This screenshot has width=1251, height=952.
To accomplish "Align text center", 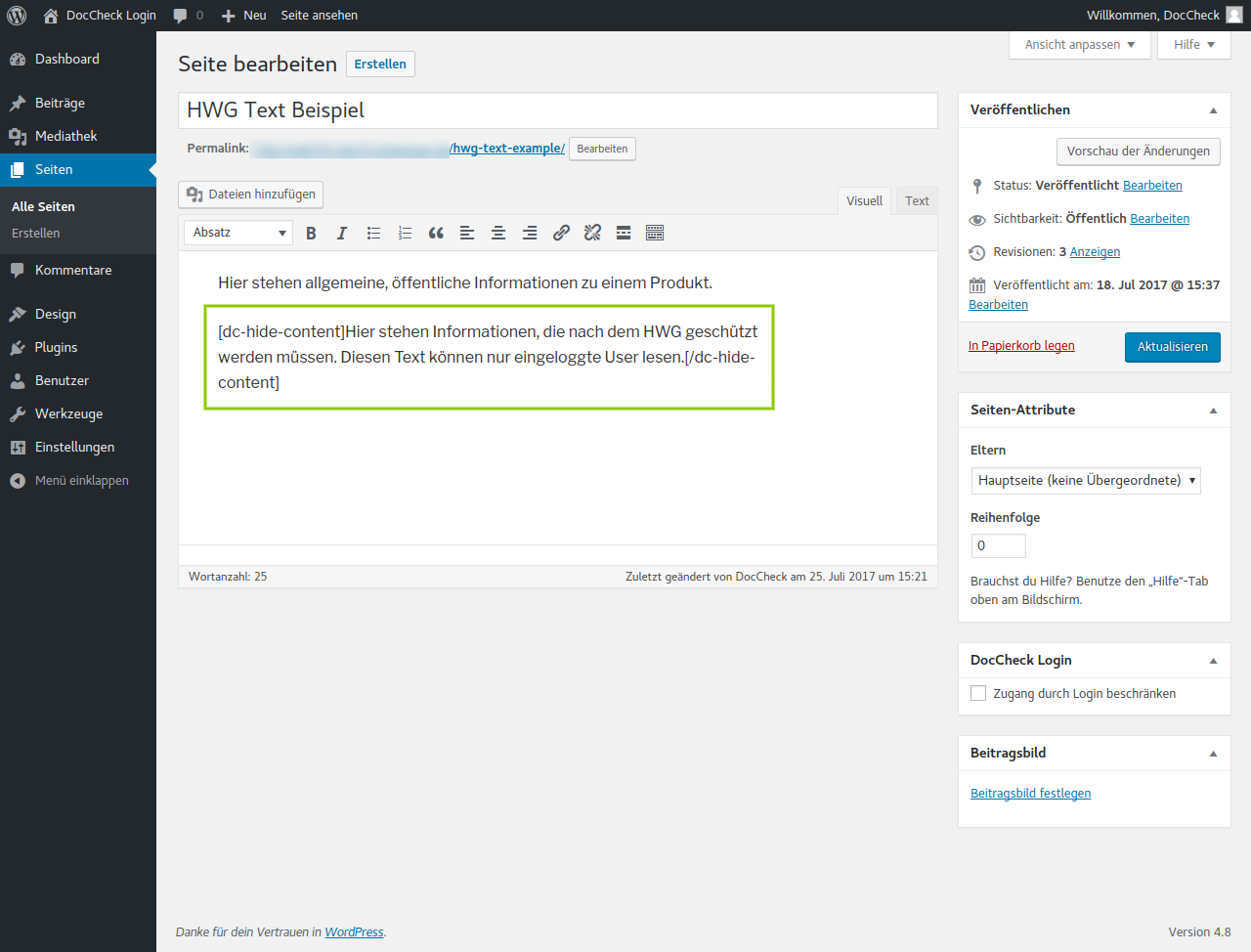I will [x=498, y=233].
